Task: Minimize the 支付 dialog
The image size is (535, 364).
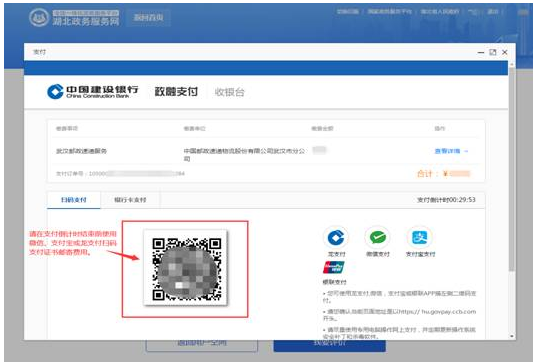Action: (481, 53)
